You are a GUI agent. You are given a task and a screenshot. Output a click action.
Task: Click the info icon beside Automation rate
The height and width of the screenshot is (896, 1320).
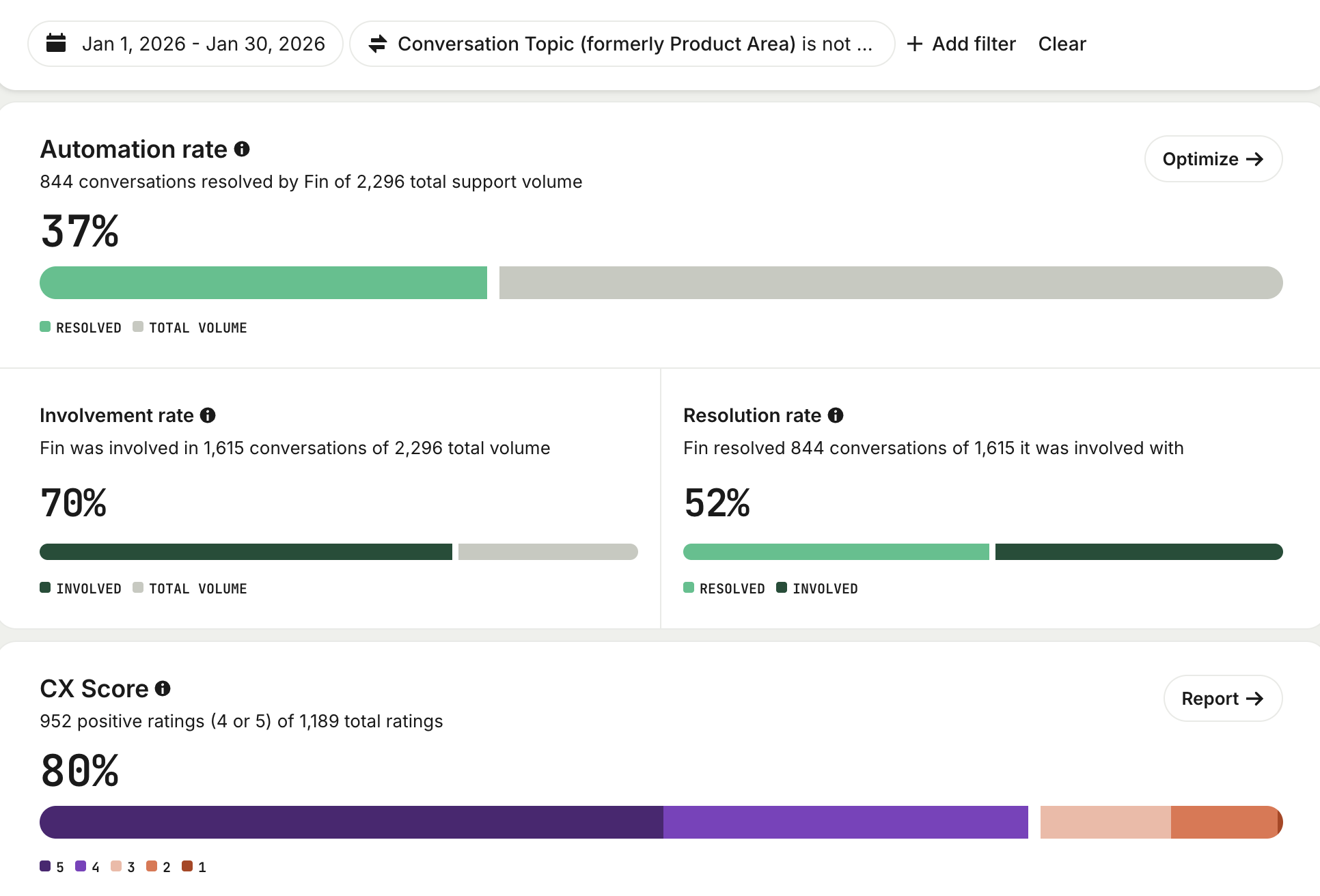(x=242, y=149)
